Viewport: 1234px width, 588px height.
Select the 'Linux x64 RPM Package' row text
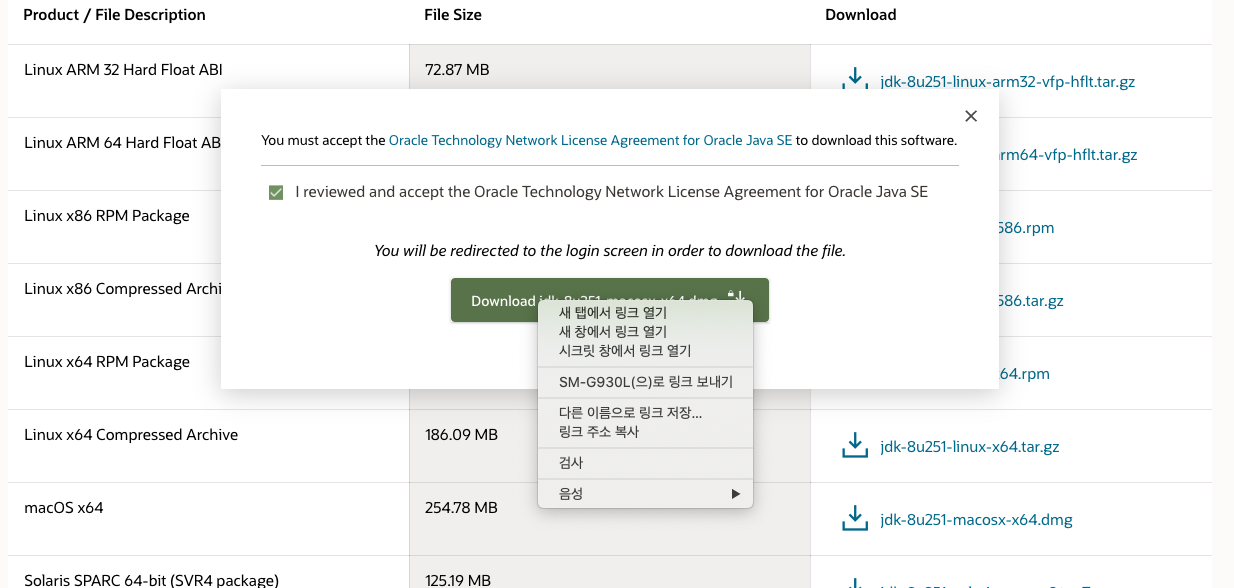point(107,362)
